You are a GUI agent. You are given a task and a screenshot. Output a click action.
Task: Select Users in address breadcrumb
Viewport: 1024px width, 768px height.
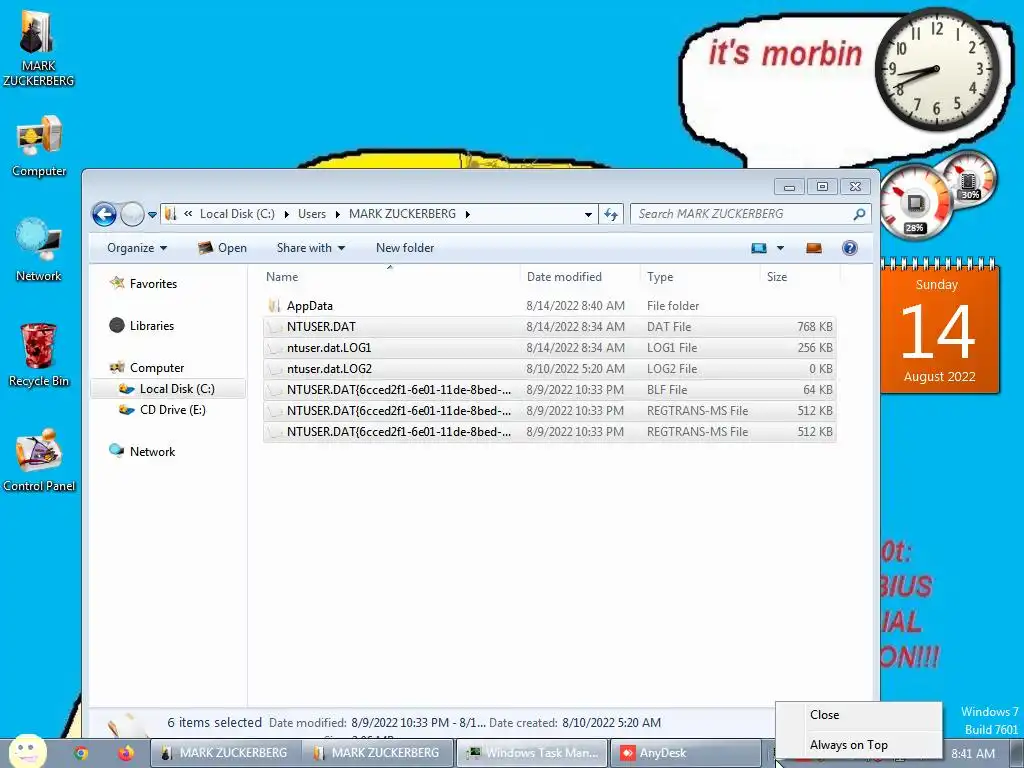(312, 214)
